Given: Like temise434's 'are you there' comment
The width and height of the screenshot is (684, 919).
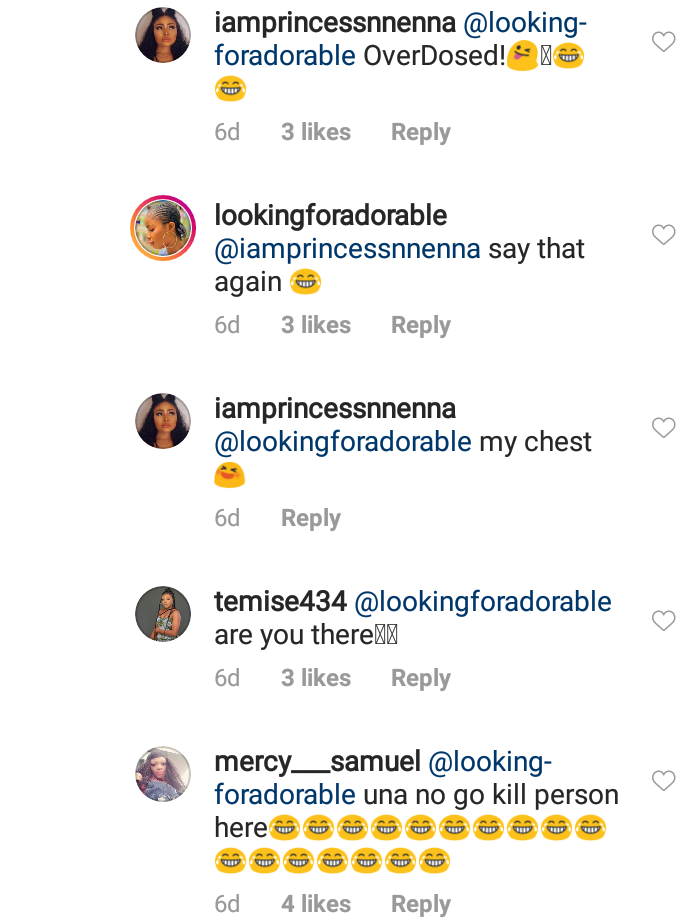Looking at the screenshot, I should (663, 621).
